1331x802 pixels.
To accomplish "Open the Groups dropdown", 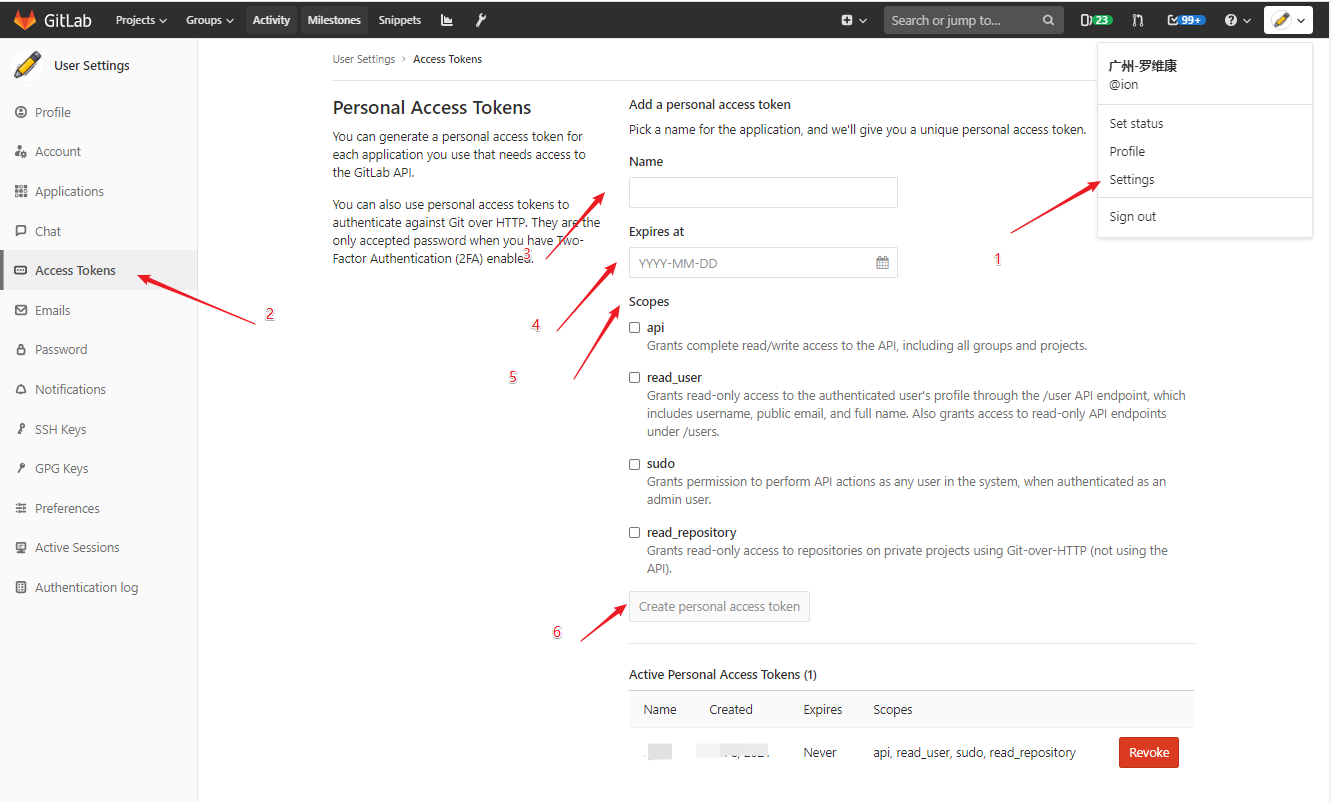I will click(x=209, y=20).
